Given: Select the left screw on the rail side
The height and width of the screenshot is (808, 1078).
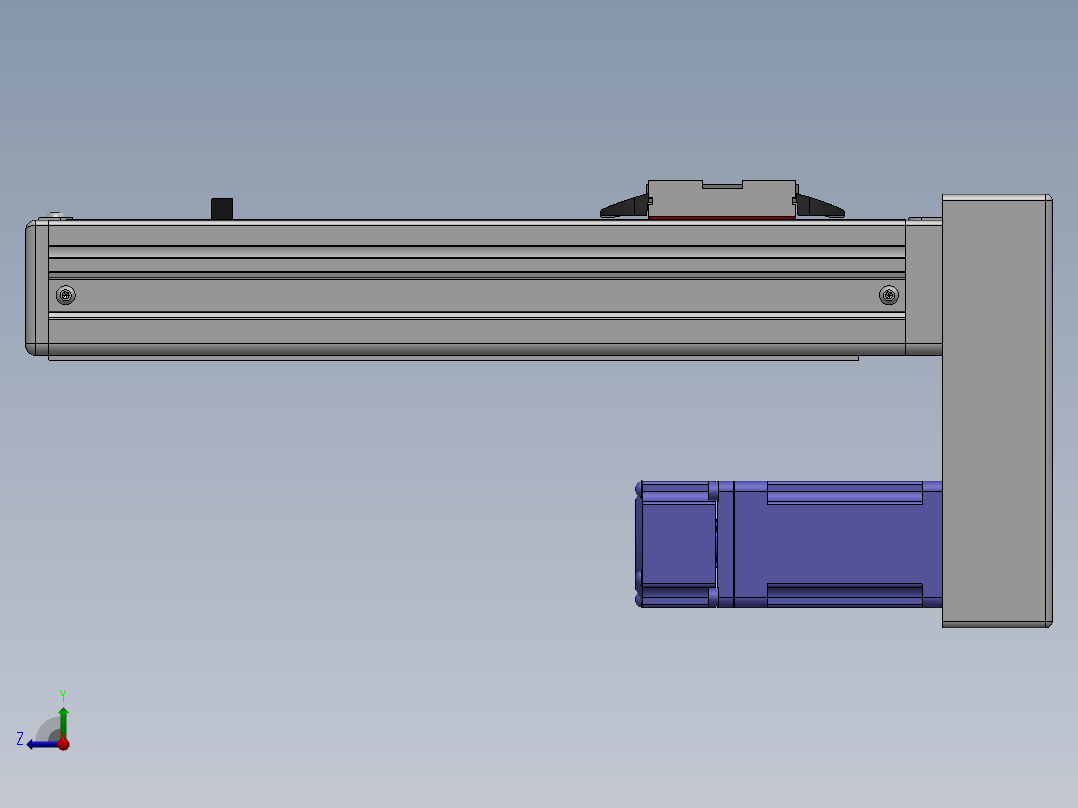Looking at the screenshot, I should (x=66, y=295).
